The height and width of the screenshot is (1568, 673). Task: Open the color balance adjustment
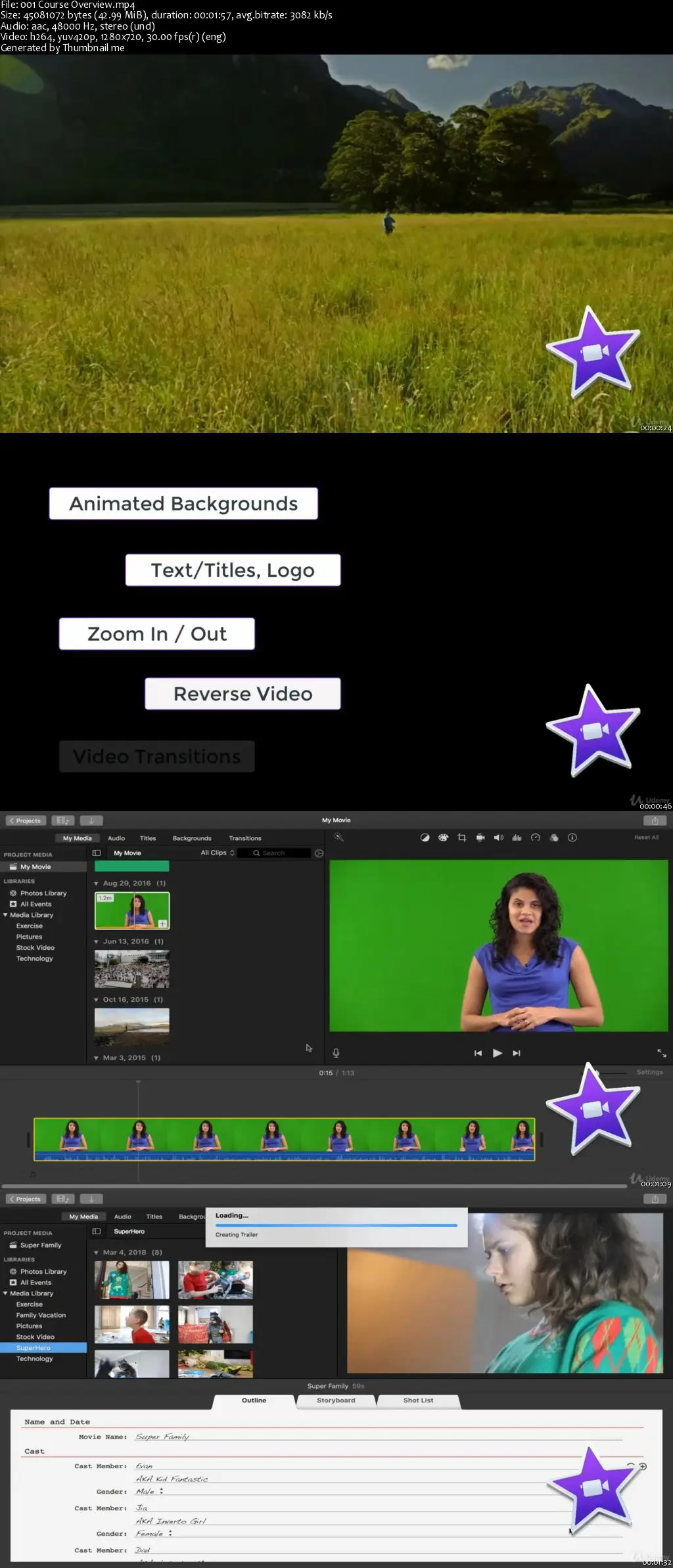(x=425, y=838)
